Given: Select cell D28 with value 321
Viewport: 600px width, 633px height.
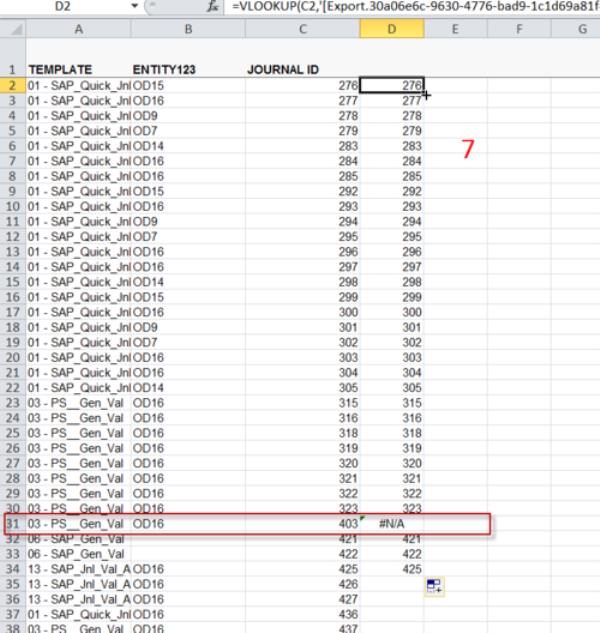Looking at the screenshot, I should [392, 478].
